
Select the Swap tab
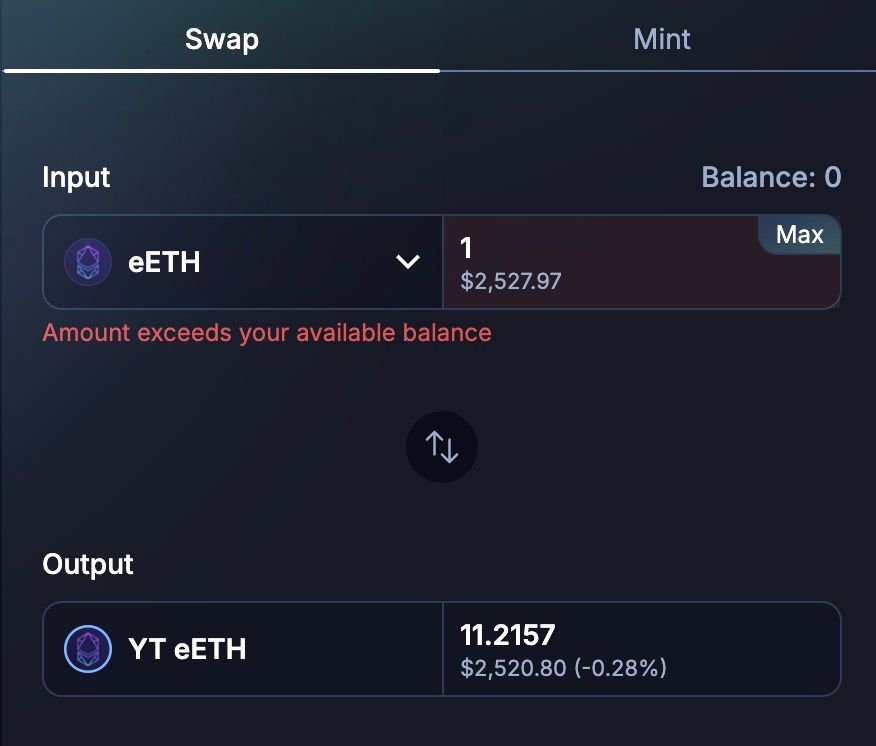click(x=221, y=40)
